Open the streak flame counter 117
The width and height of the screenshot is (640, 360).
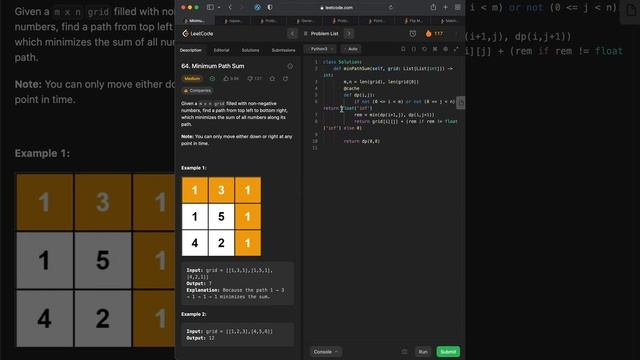(434, 33)
